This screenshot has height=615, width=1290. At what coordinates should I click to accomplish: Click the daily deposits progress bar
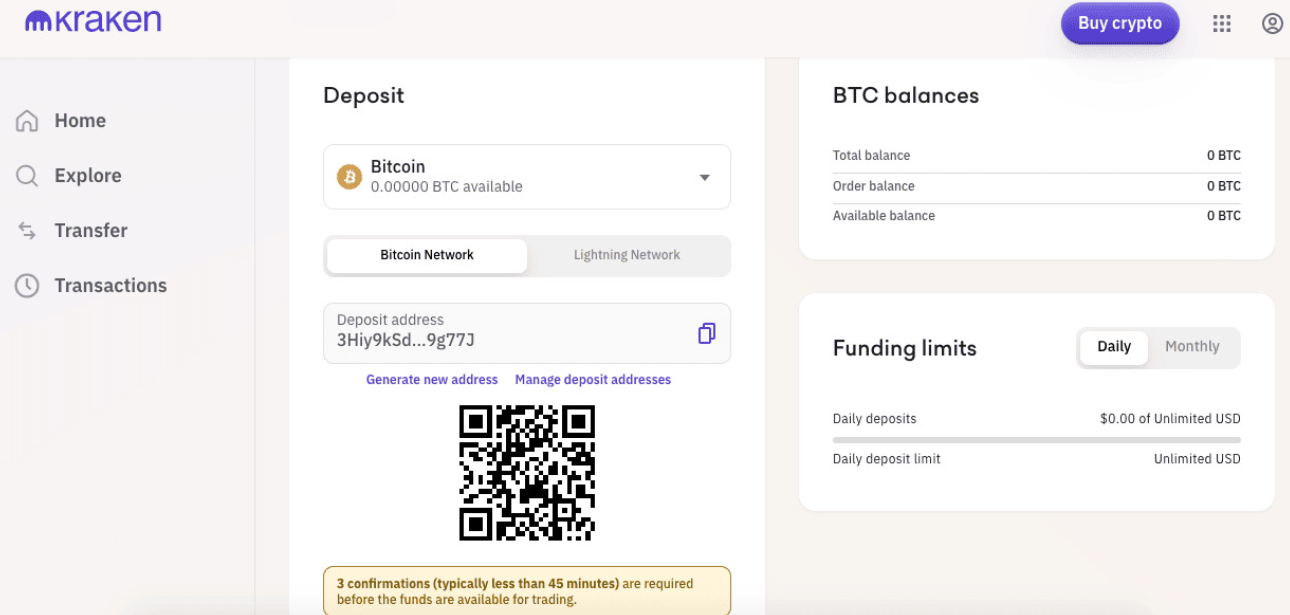point(1035,439)
